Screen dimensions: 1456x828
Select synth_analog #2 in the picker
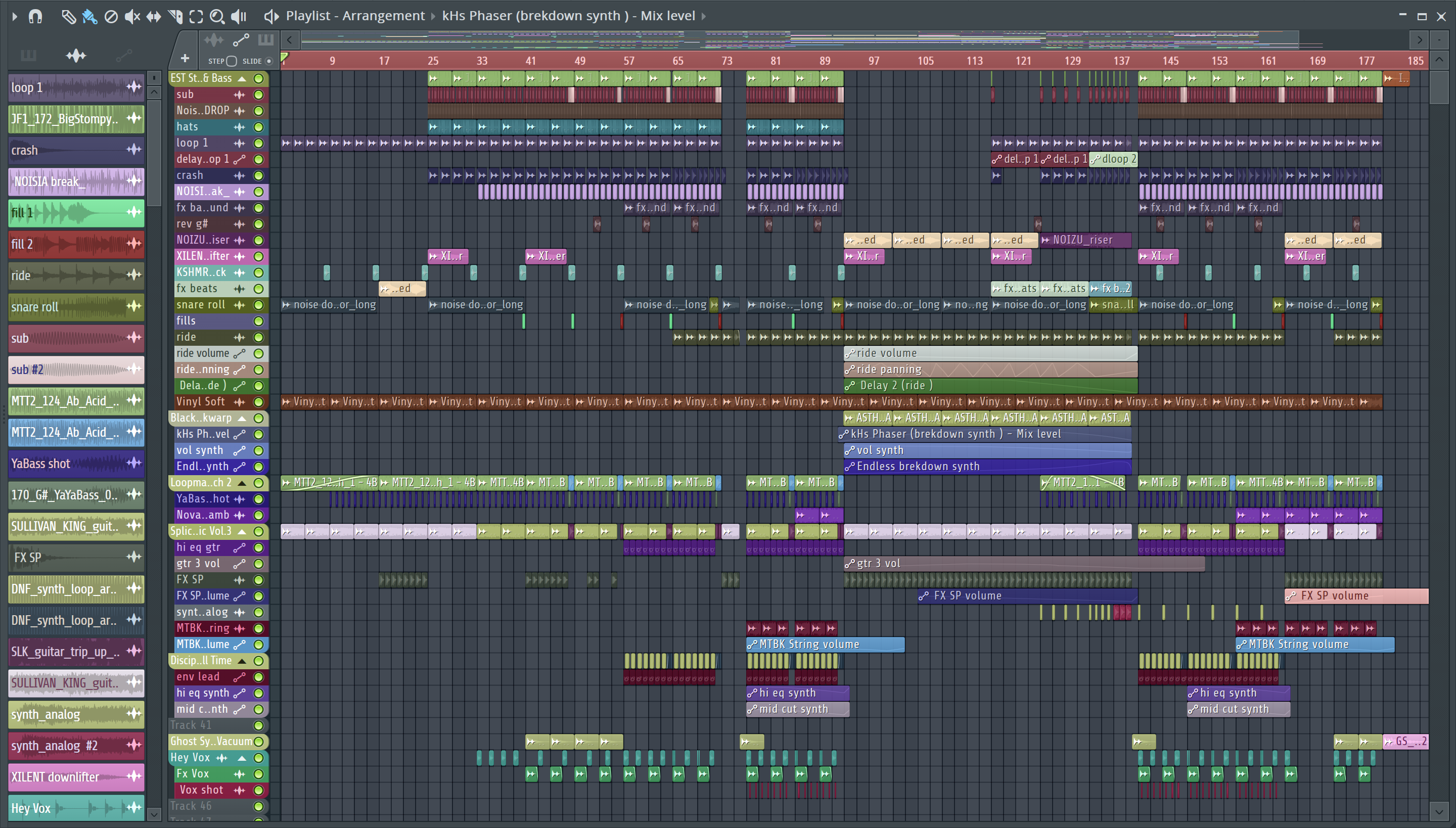[x=76, y=746]
